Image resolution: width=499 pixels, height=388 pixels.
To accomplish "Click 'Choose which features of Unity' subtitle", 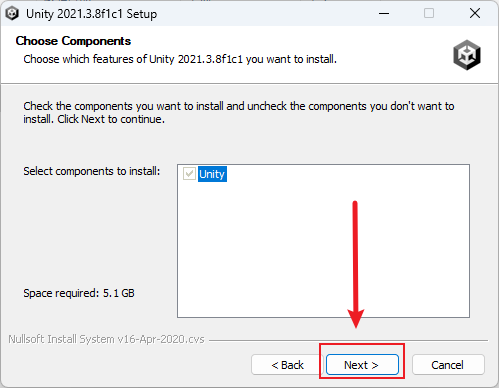I will pos(180,59).
